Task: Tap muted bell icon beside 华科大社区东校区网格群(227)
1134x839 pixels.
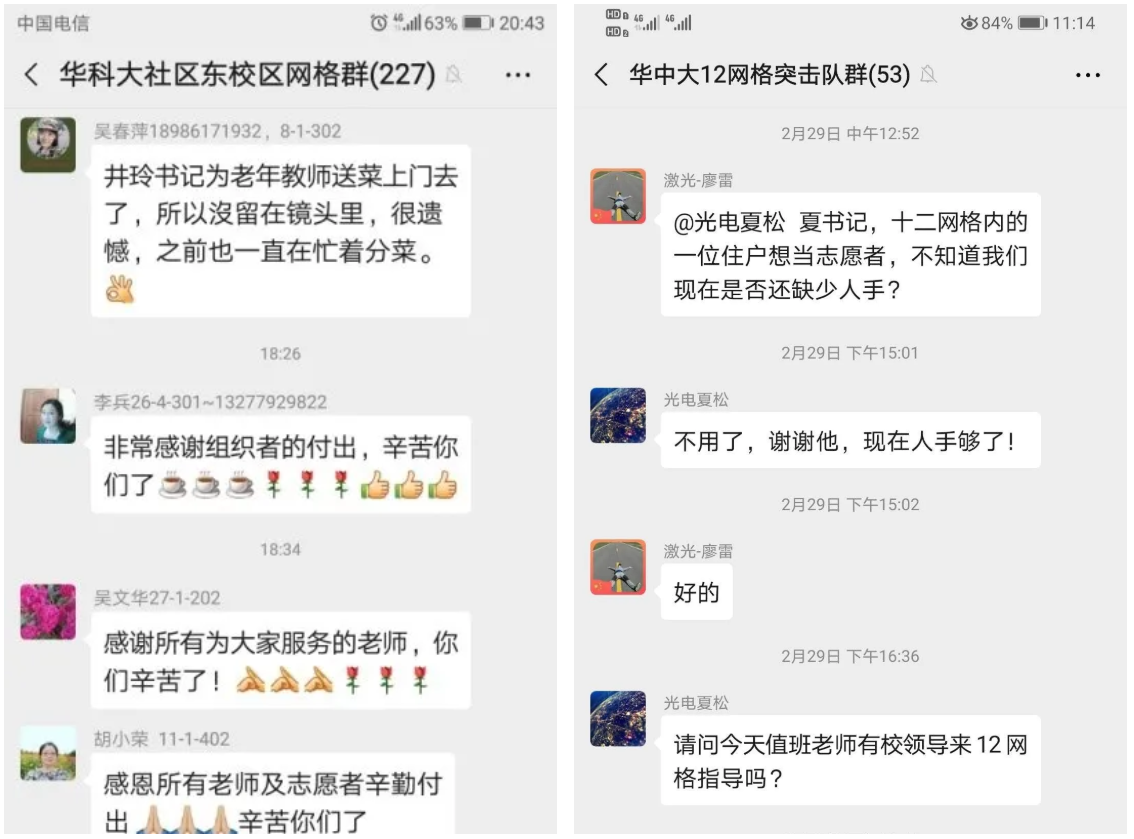Action: (453, 74)
